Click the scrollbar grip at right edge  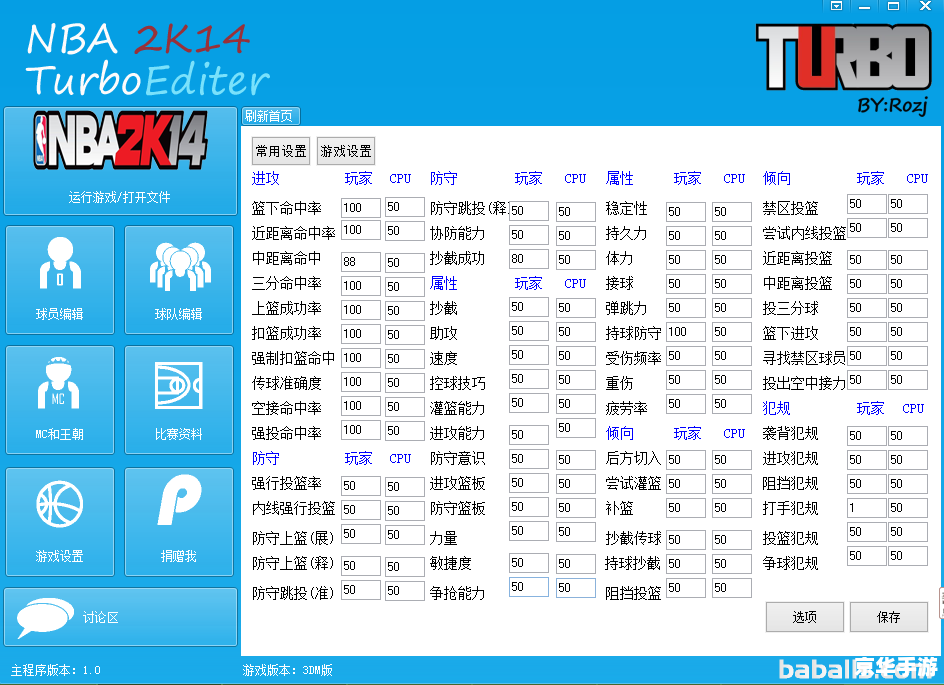(x=941, y=604)
